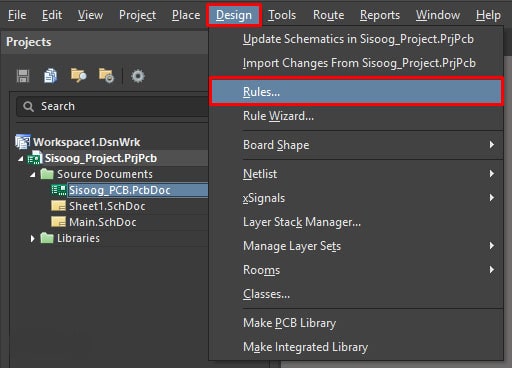
Task: Select Rules... from the Design menu
Action: [x=356, y=92]
